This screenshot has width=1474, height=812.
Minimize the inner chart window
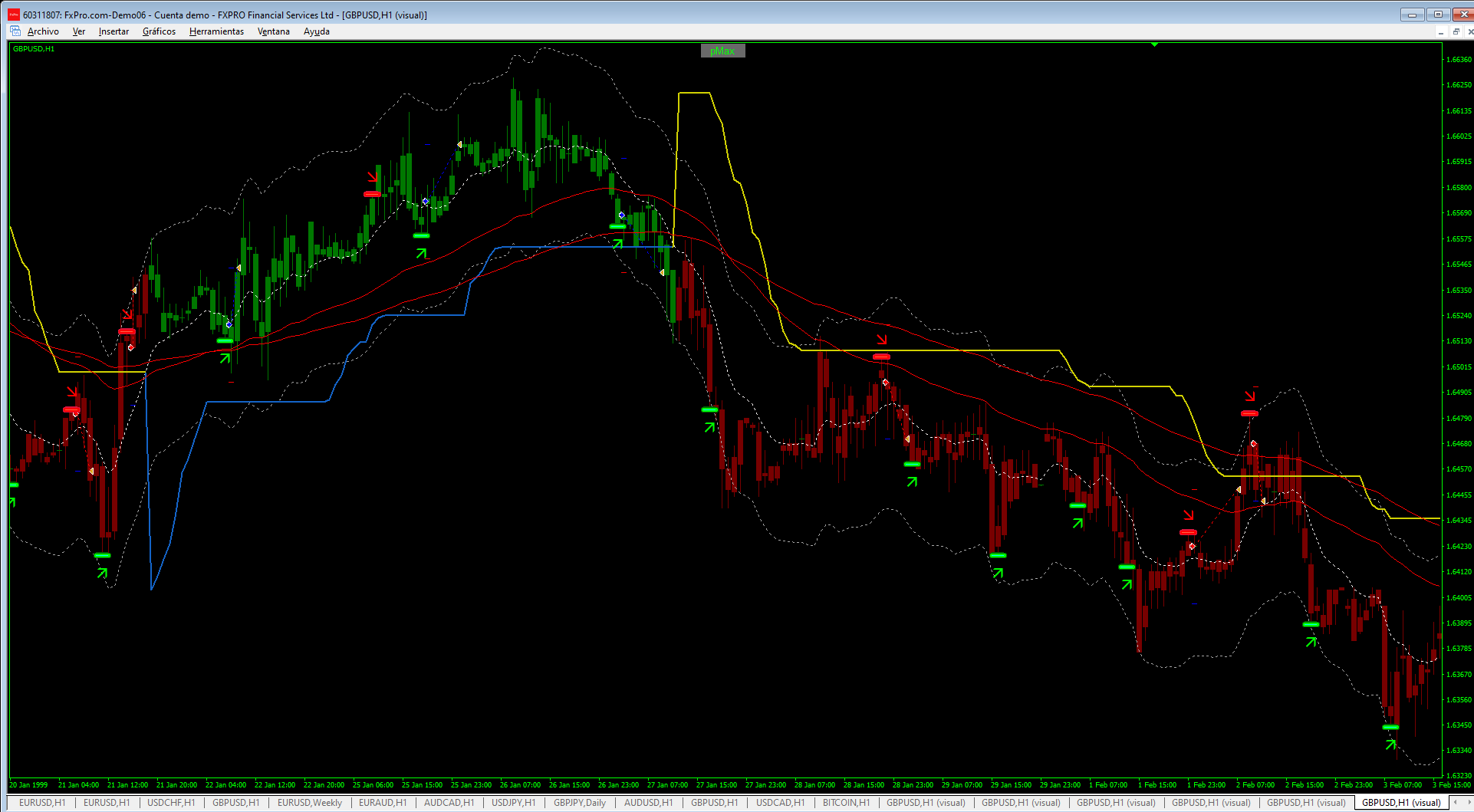[1441, 31]
